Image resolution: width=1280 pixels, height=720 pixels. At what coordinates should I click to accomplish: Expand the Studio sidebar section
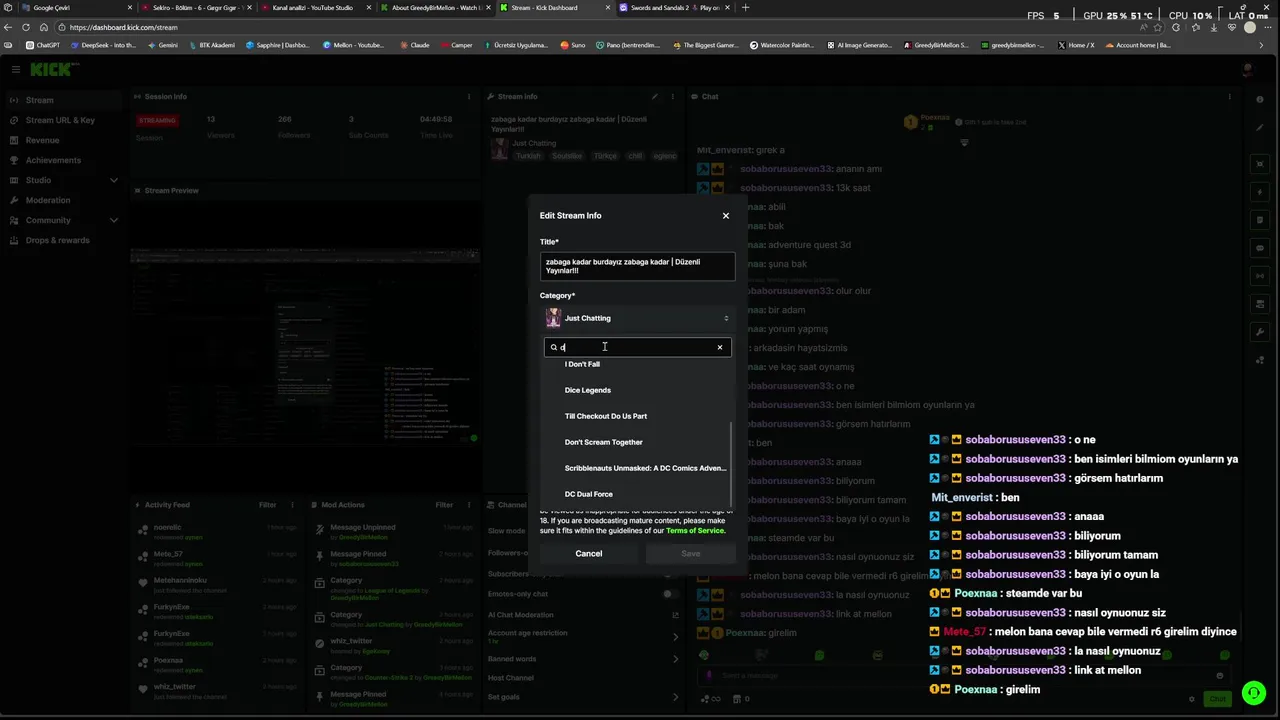click(x=62, y=180)
